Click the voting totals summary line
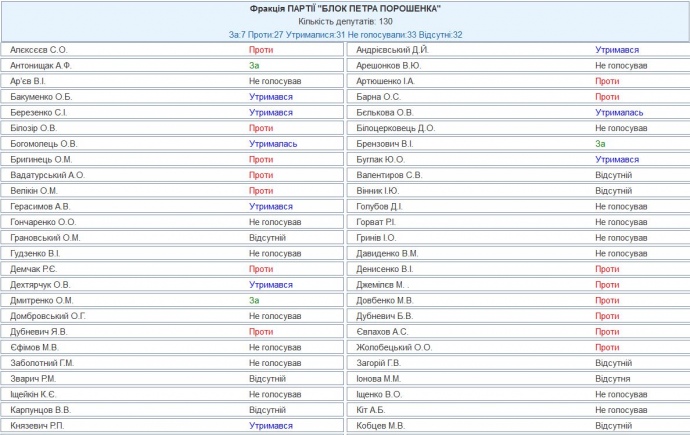The image size is (690, 435). (x=345, y=34)
